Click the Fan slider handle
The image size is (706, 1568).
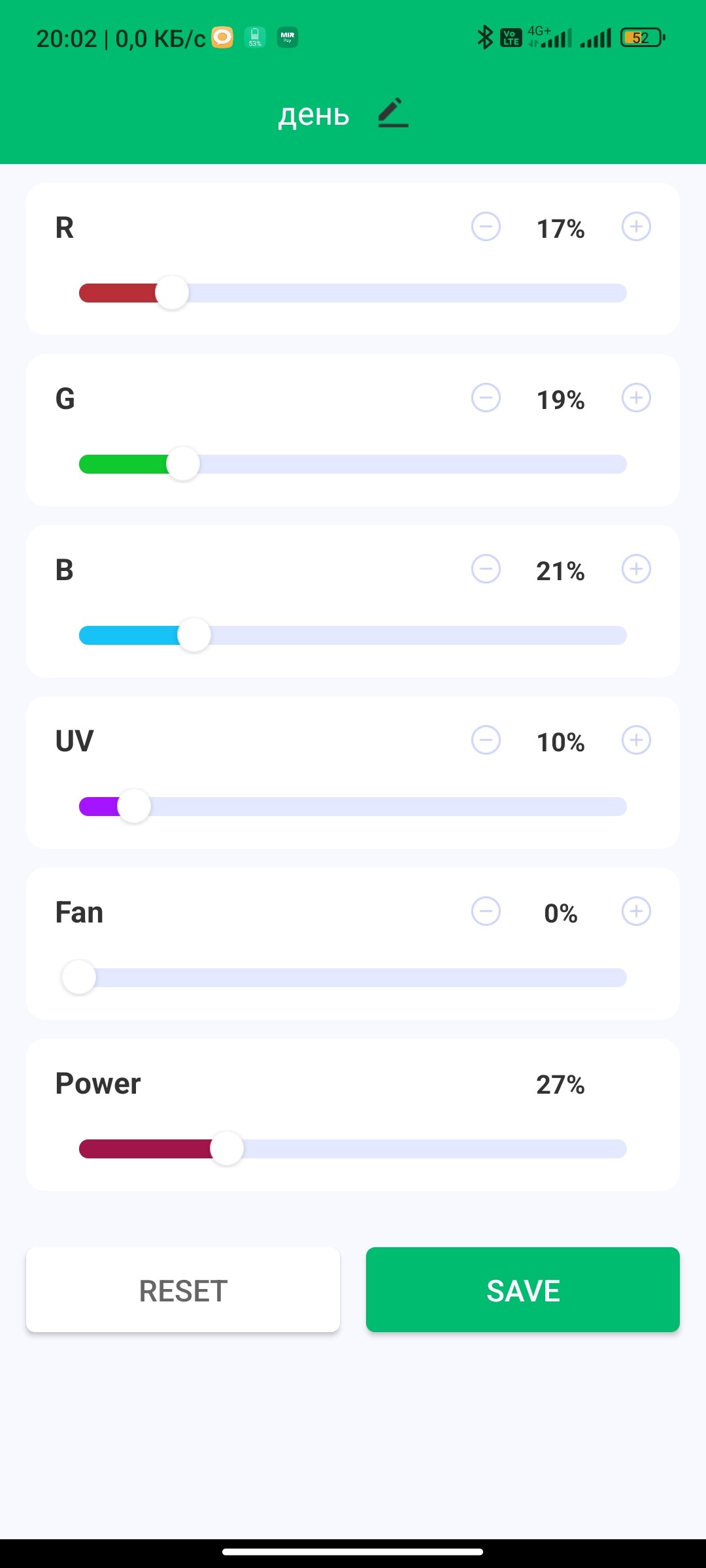(79, 977)
